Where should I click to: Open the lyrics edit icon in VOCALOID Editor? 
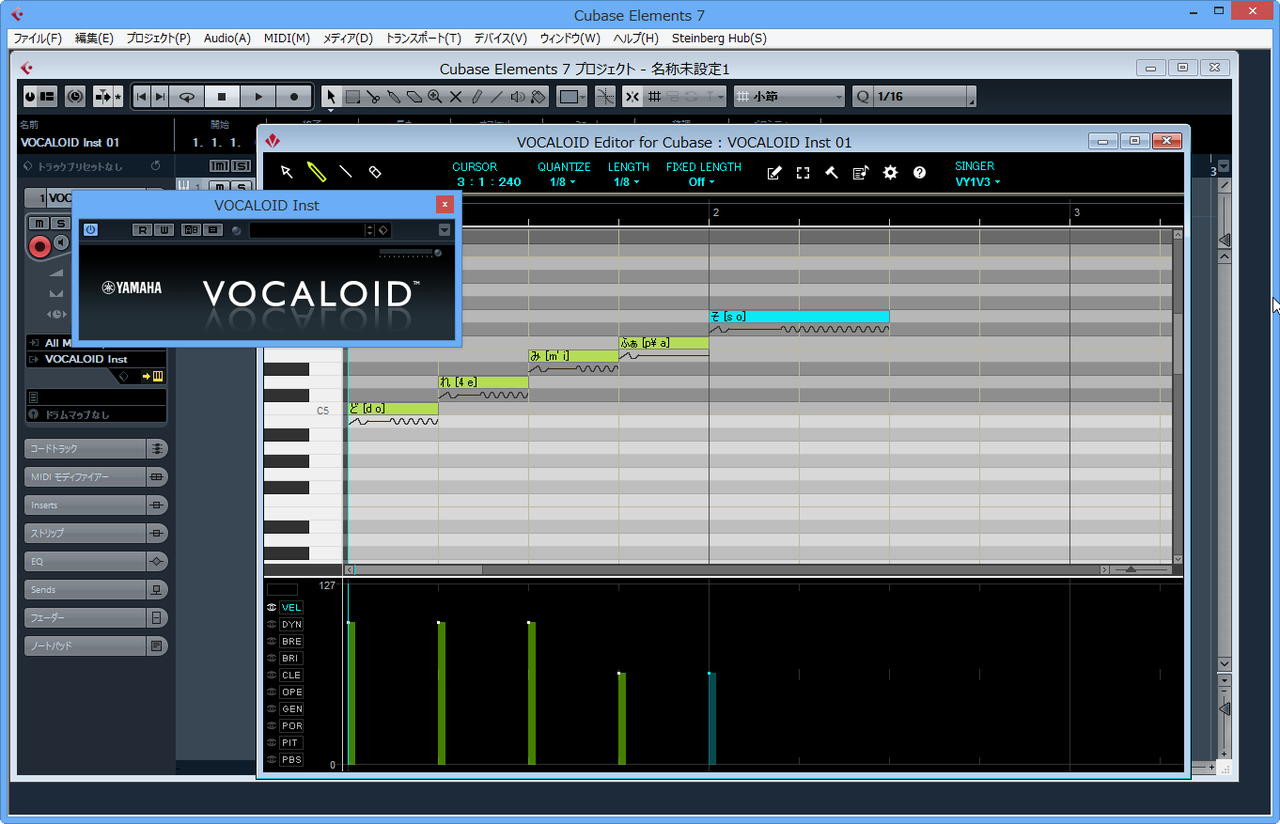click(x=773, y=173)
